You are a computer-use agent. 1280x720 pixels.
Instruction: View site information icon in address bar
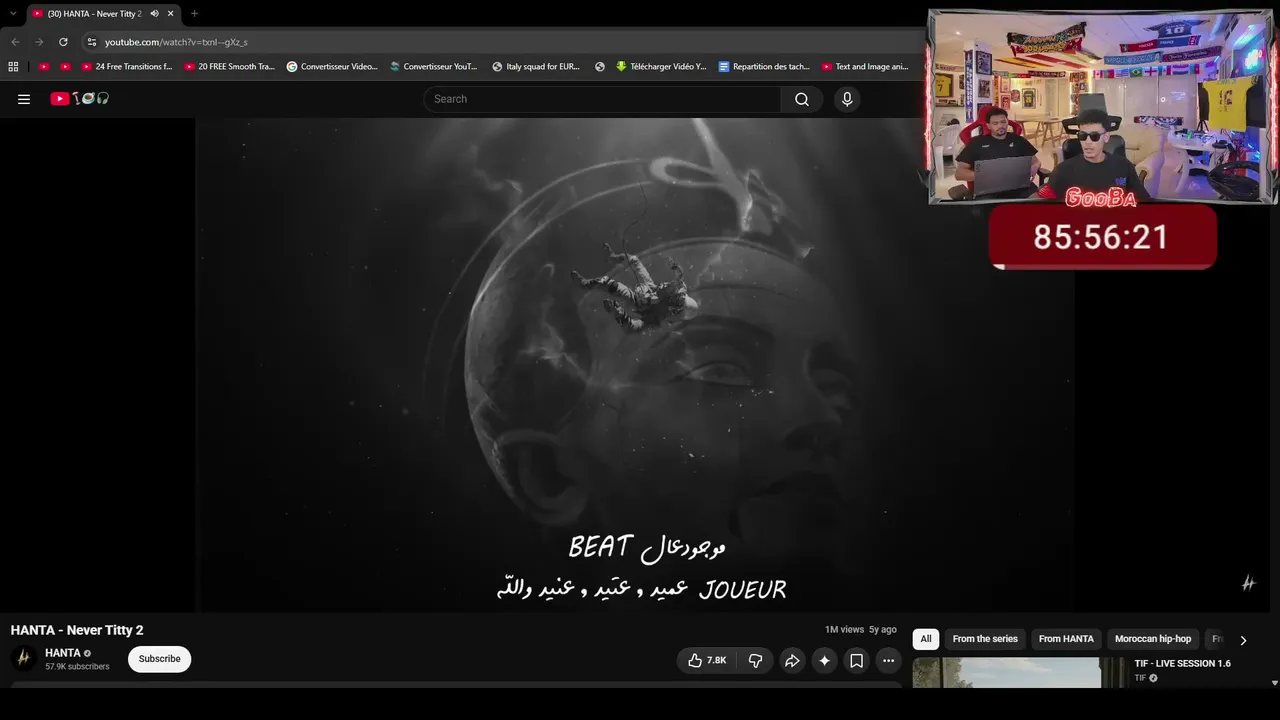(92, 42)
